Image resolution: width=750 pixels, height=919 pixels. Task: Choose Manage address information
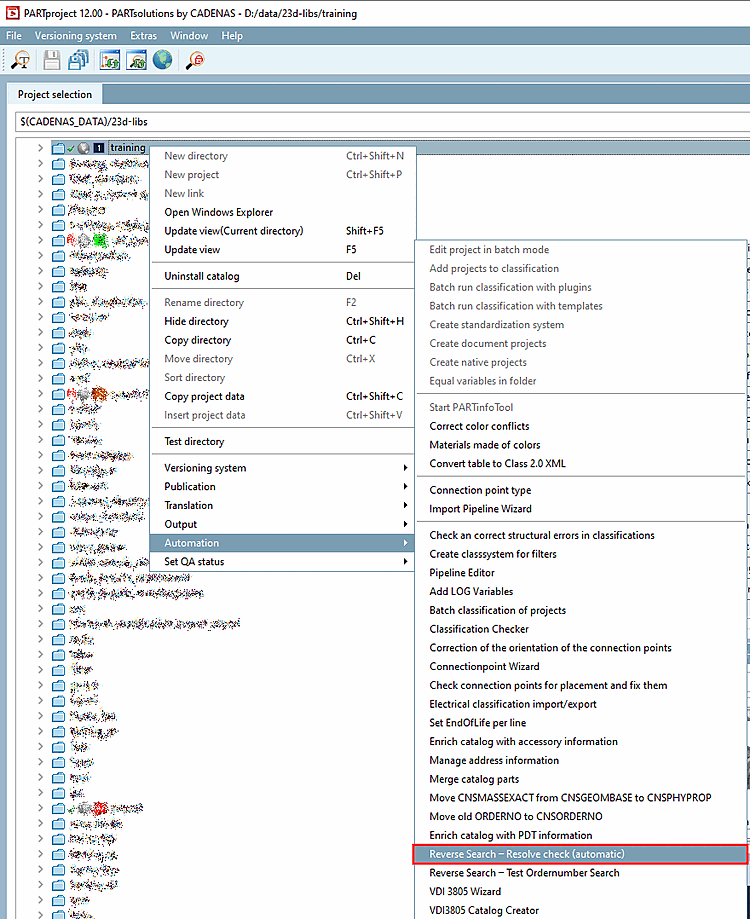(x=580, y=760)
